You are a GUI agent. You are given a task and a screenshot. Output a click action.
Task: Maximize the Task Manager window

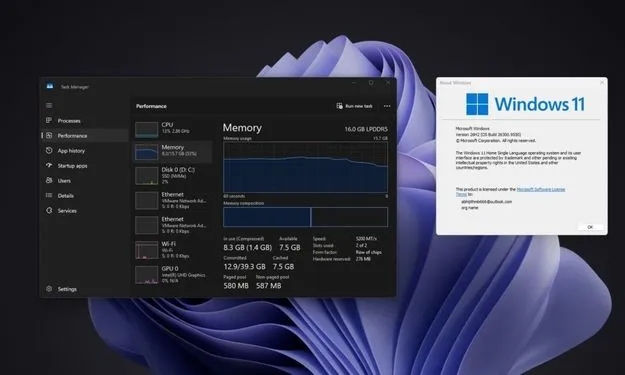click(371, 83)
